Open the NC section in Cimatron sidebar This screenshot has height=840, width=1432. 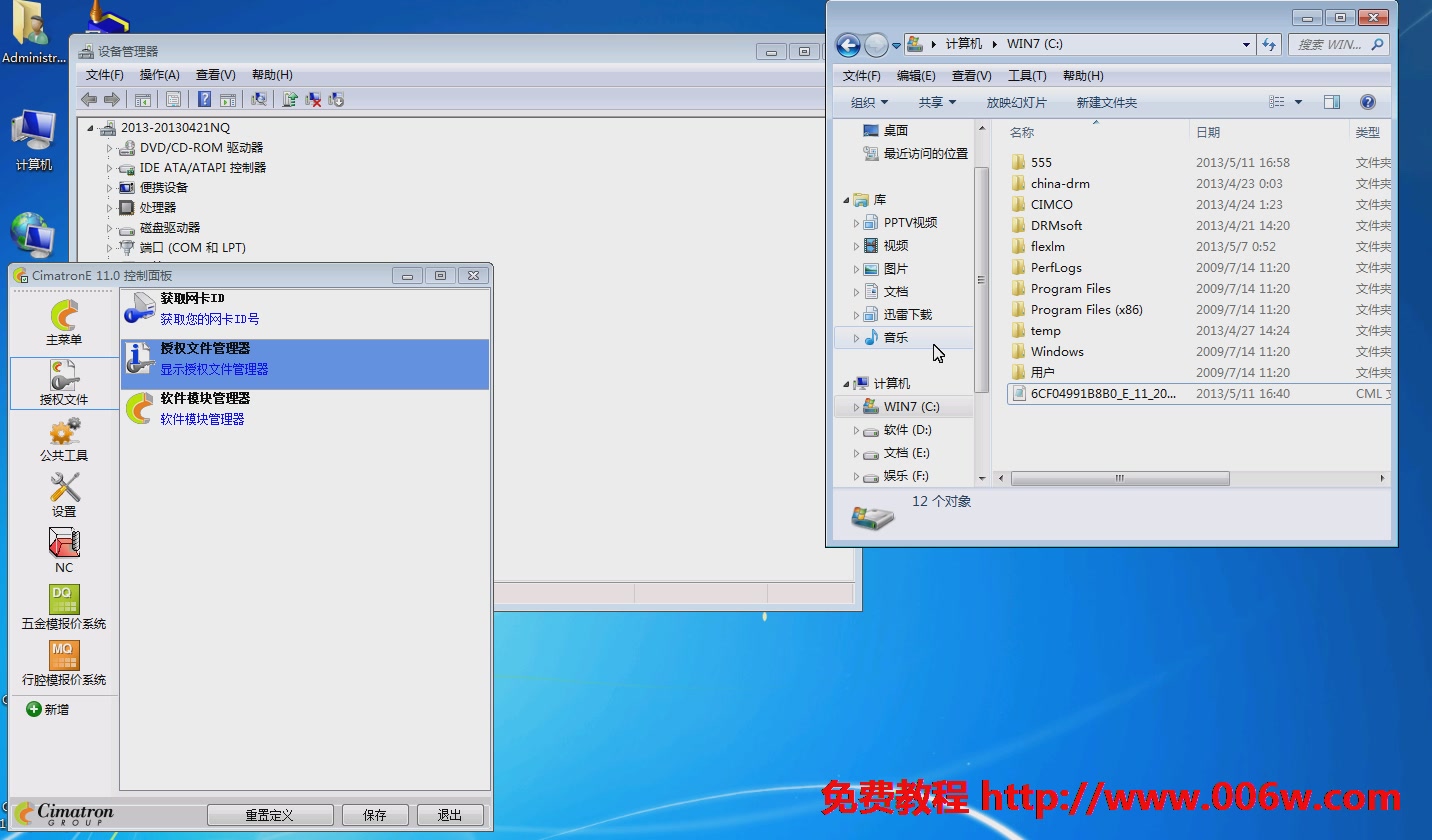pos(64,551)
